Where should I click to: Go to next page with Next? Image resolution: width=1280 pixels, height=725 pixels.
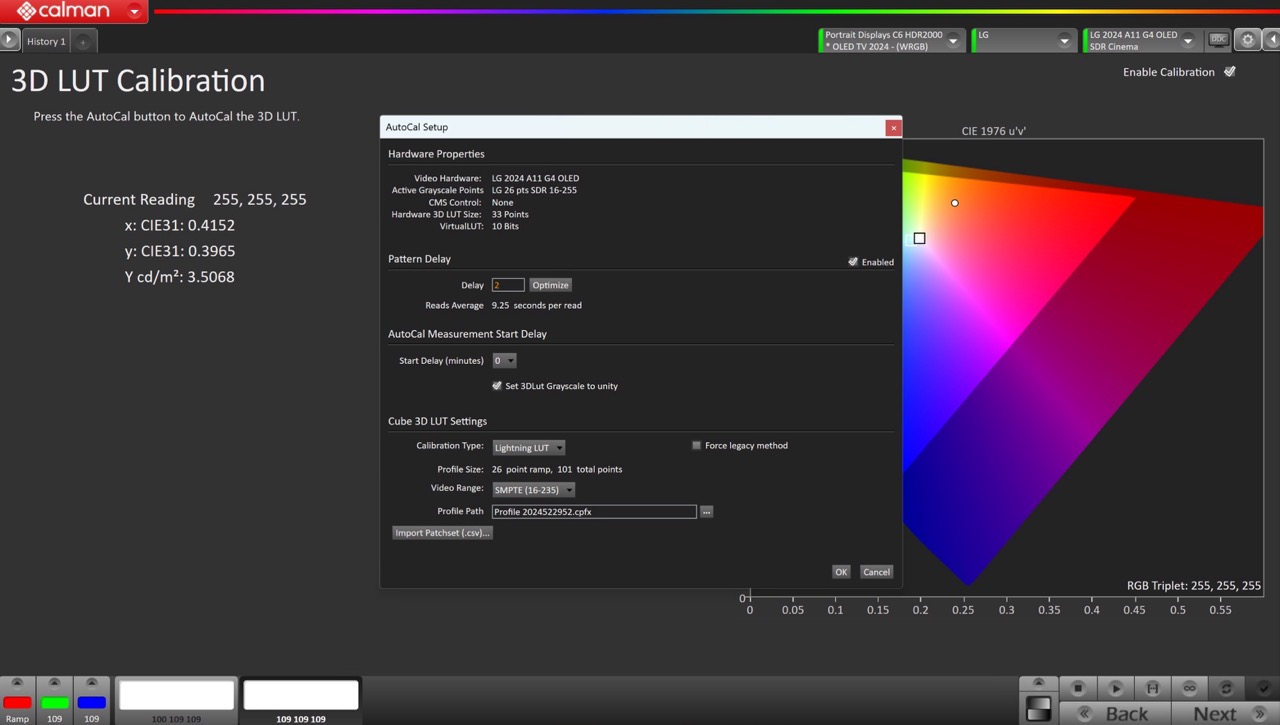coord(1226,713)
